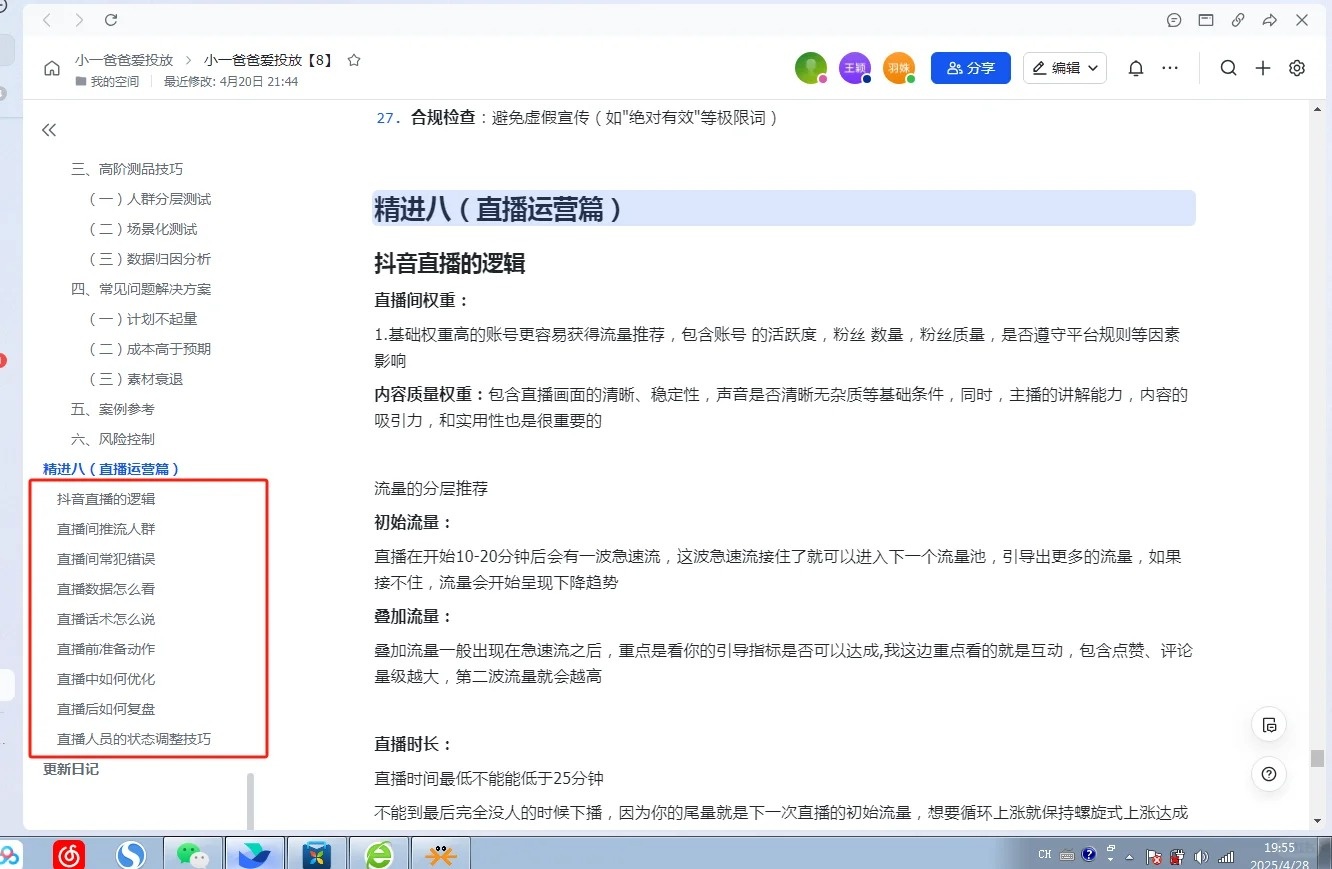The height and width of the screenshot is (869, 1332).
Task: Open search with magnifier icon
Action: 1229,68
